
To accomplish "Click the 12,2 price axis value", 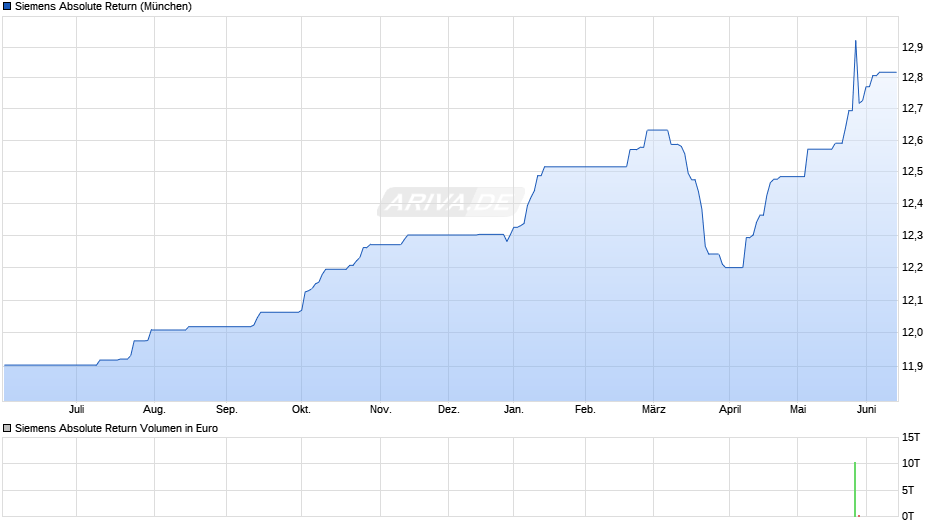I will point(912,267).
